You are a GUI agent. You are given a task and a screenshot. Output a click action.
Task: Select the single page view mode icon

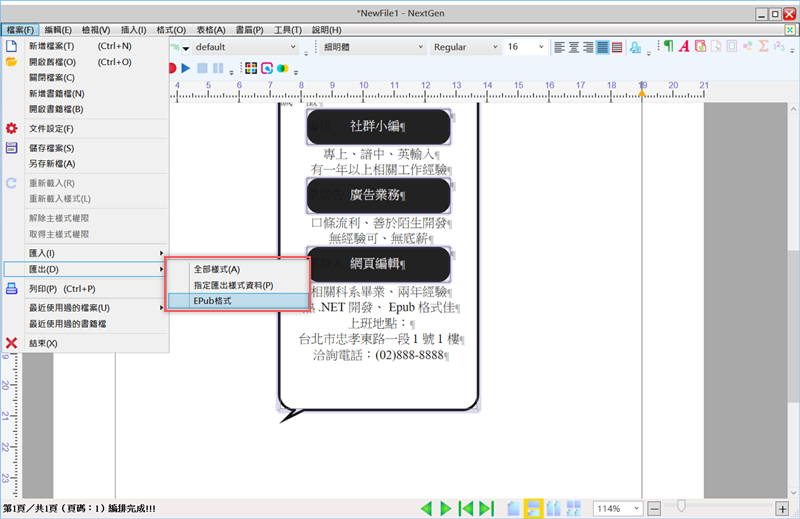pyautogui.click(x=514, y=509)
